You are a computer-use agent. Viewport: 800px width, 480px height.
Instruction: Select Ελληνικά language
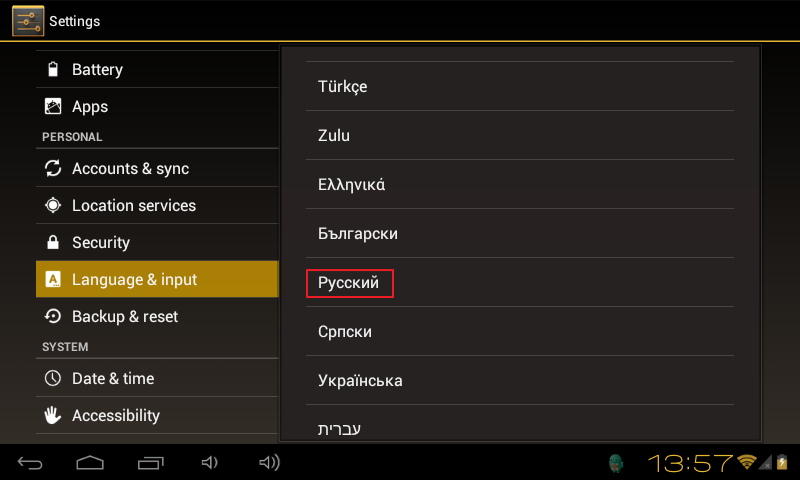519,184
